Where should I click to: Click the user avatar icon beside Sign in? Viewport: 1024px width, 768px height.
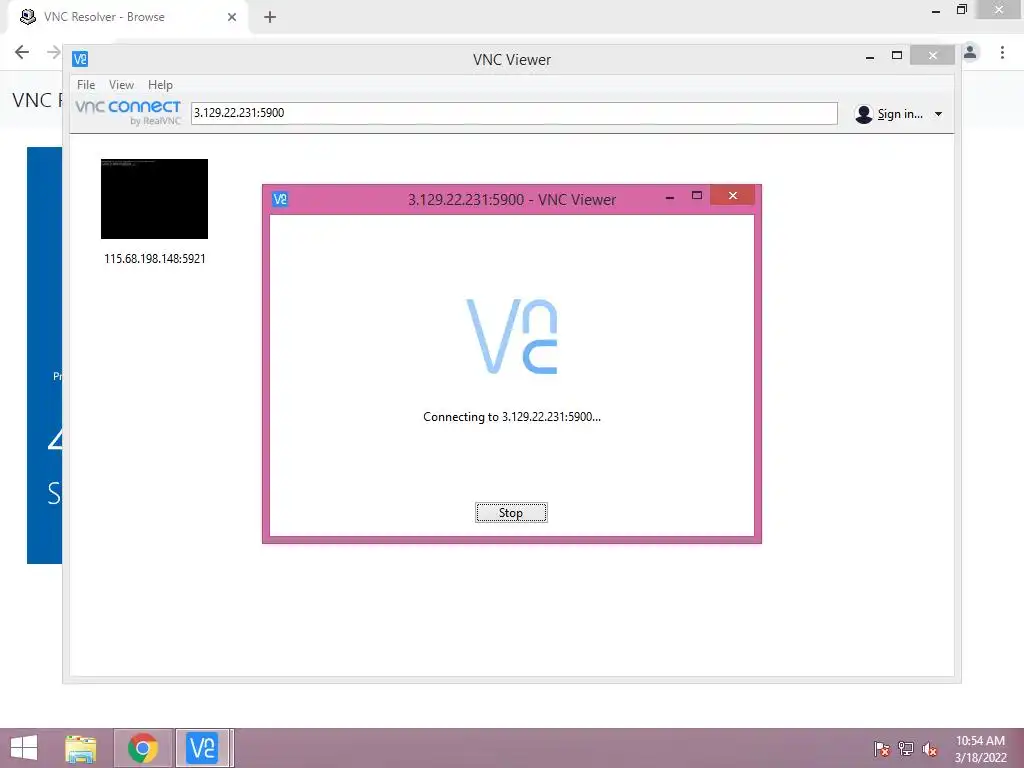863,114
